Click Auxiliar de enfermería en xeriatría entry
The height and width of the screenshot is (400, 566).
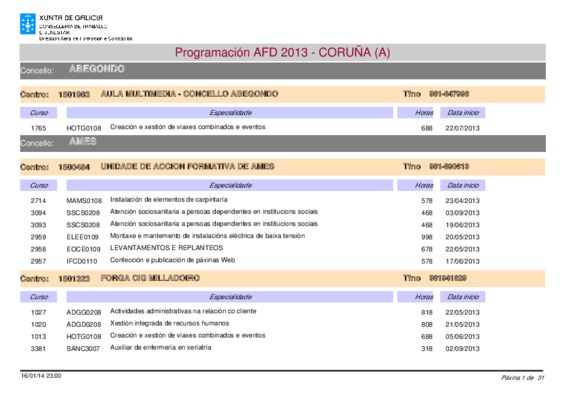pos(161,348)
